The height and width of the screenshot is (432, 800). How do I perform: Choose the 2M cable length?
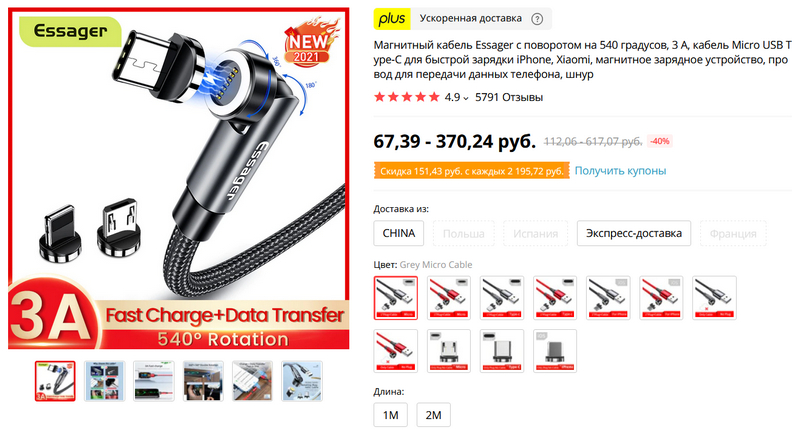point(433,415)
